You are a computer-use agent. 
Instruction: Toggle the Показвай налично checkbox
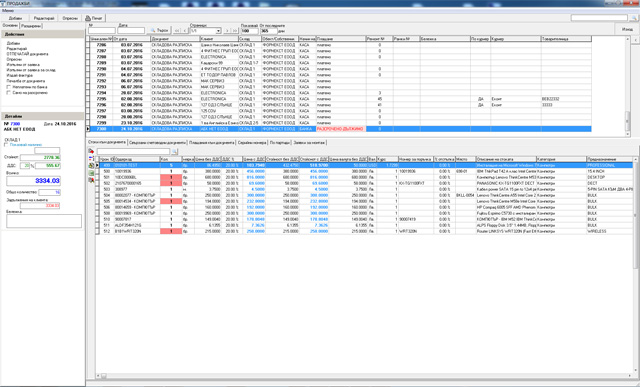point(6,145)
